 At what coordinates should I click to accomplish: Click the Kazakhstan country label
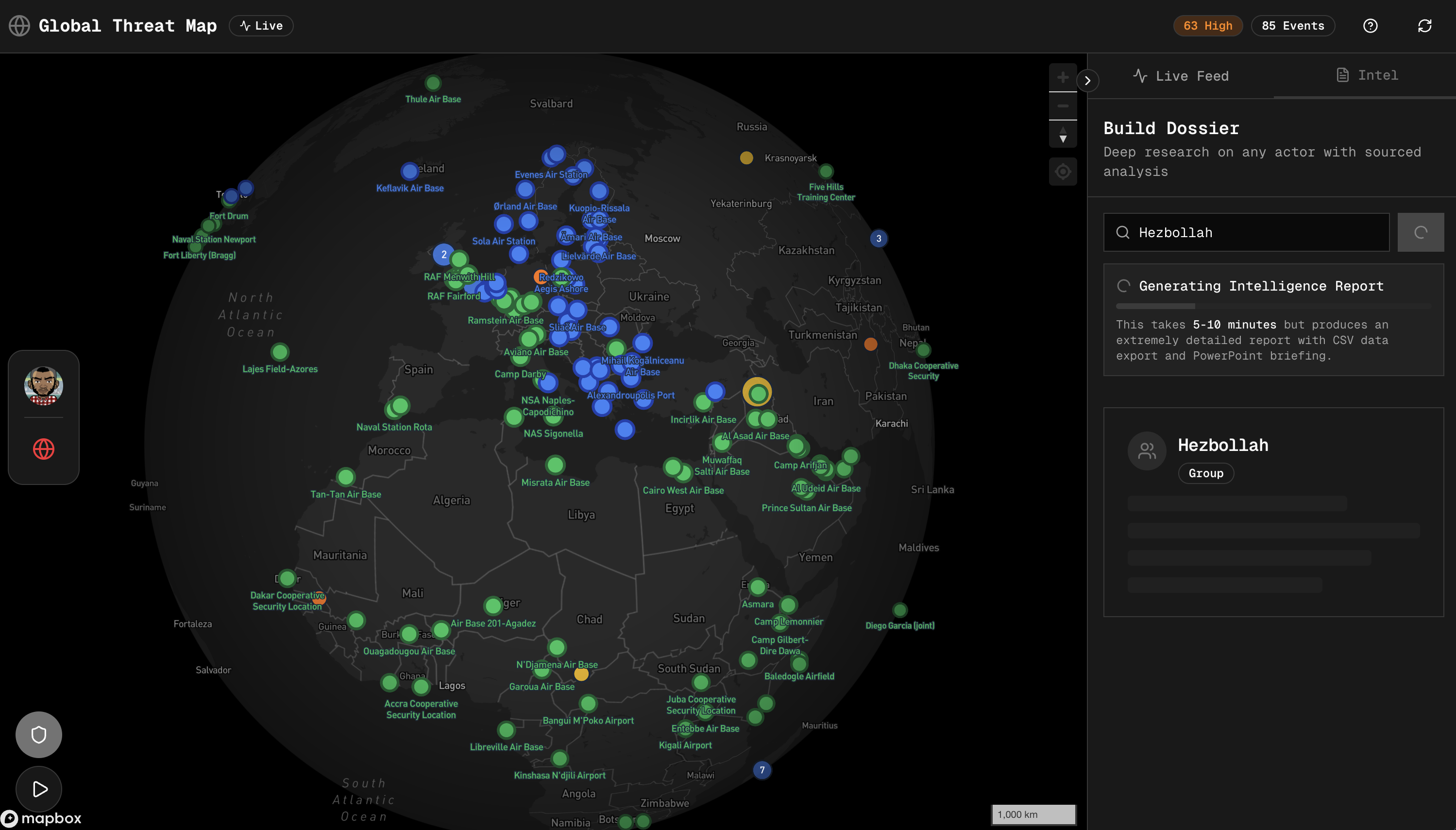coord(806,250)
